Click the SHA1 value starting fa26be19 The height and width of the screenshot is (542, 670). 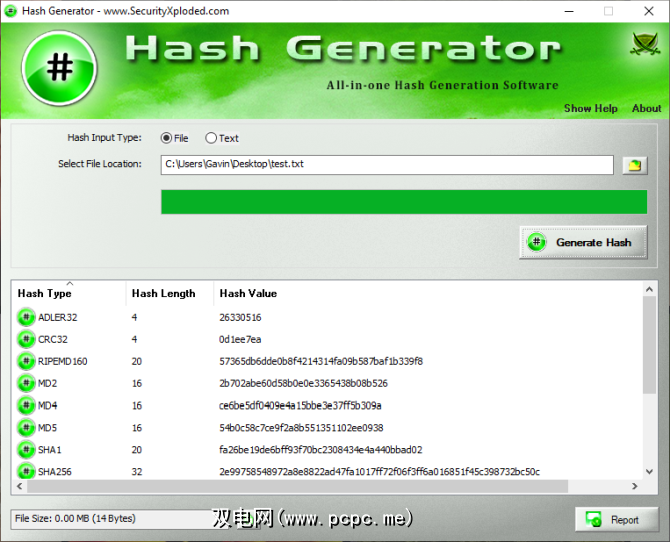click(321, 450)
